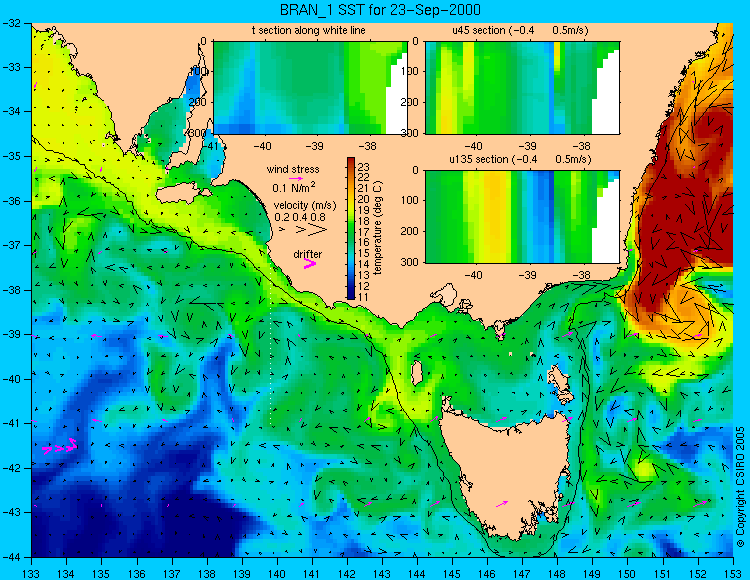Click latitude tick label "-44" on the left axis
Image resolution: width=750 pixels, height=580 pixels.
tap(11, 557)
